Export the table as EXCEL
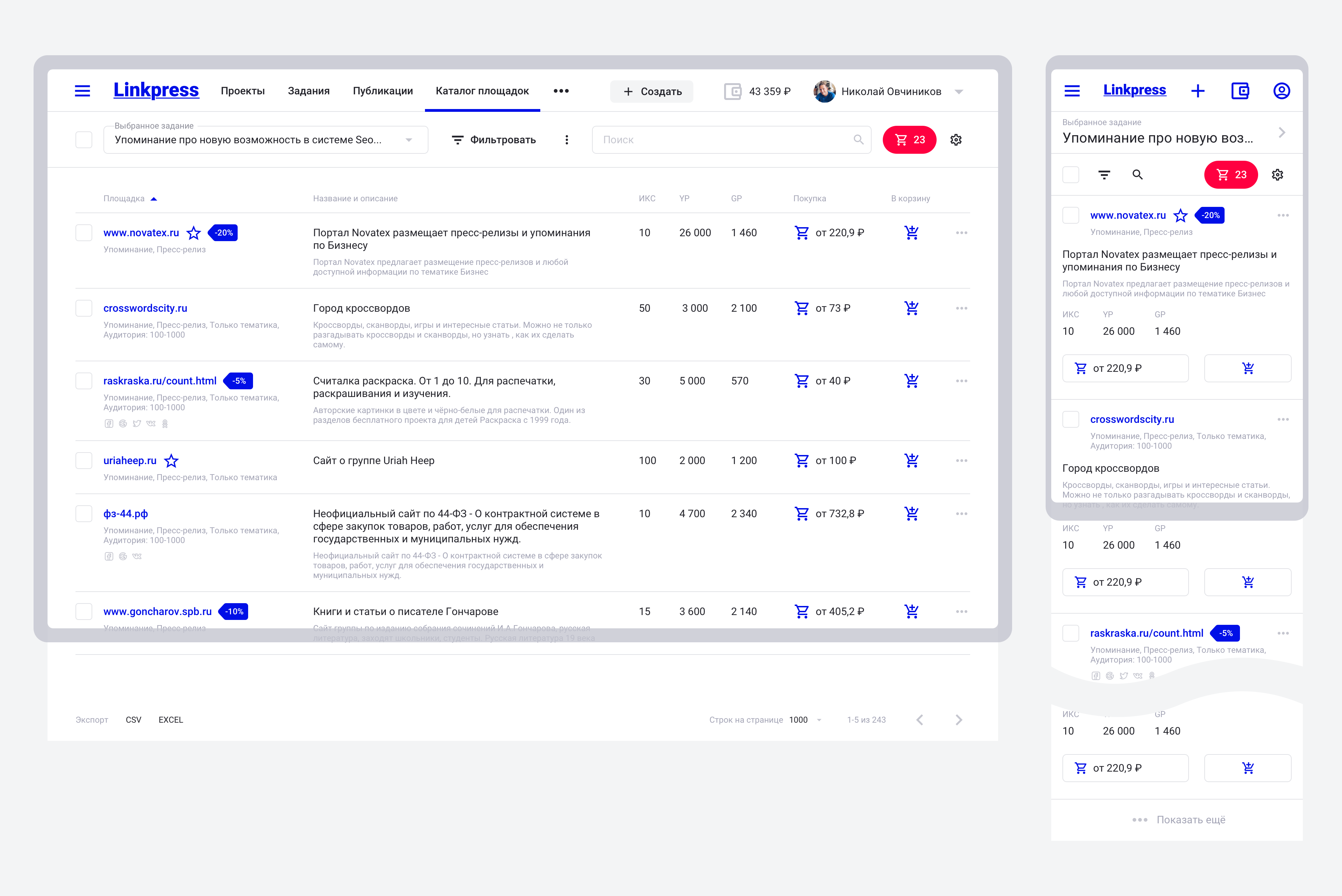Screen dimensions: 1342x896 171,720
